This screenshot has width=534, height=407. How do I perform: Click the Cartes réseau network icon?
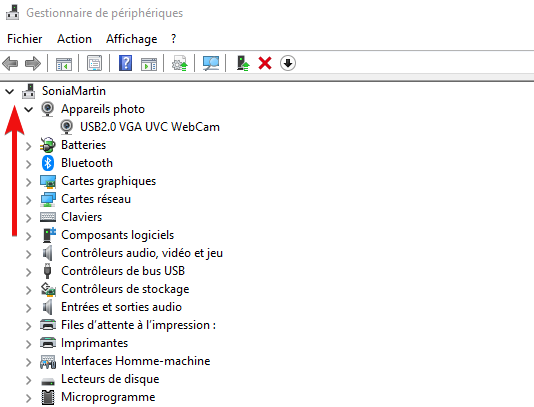(48, 199)
